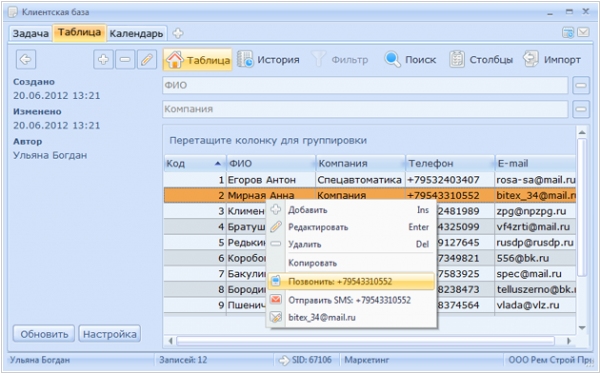Click the minus delete record toolbar icon
Viewport: 600px width, 373px height.
point(125,59)
